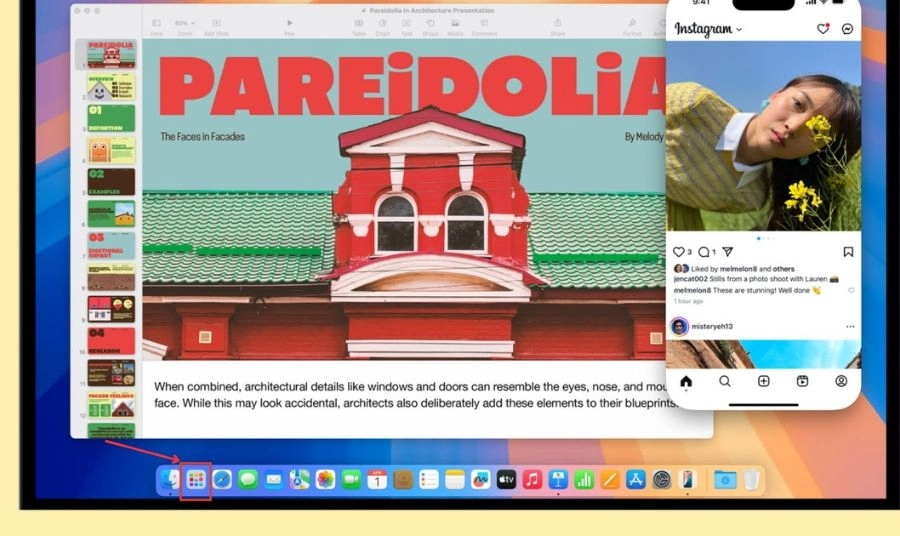This screenshot has height=536, width=900.
Task: Open Instagram direct messages icon
Action: (847, 29)
